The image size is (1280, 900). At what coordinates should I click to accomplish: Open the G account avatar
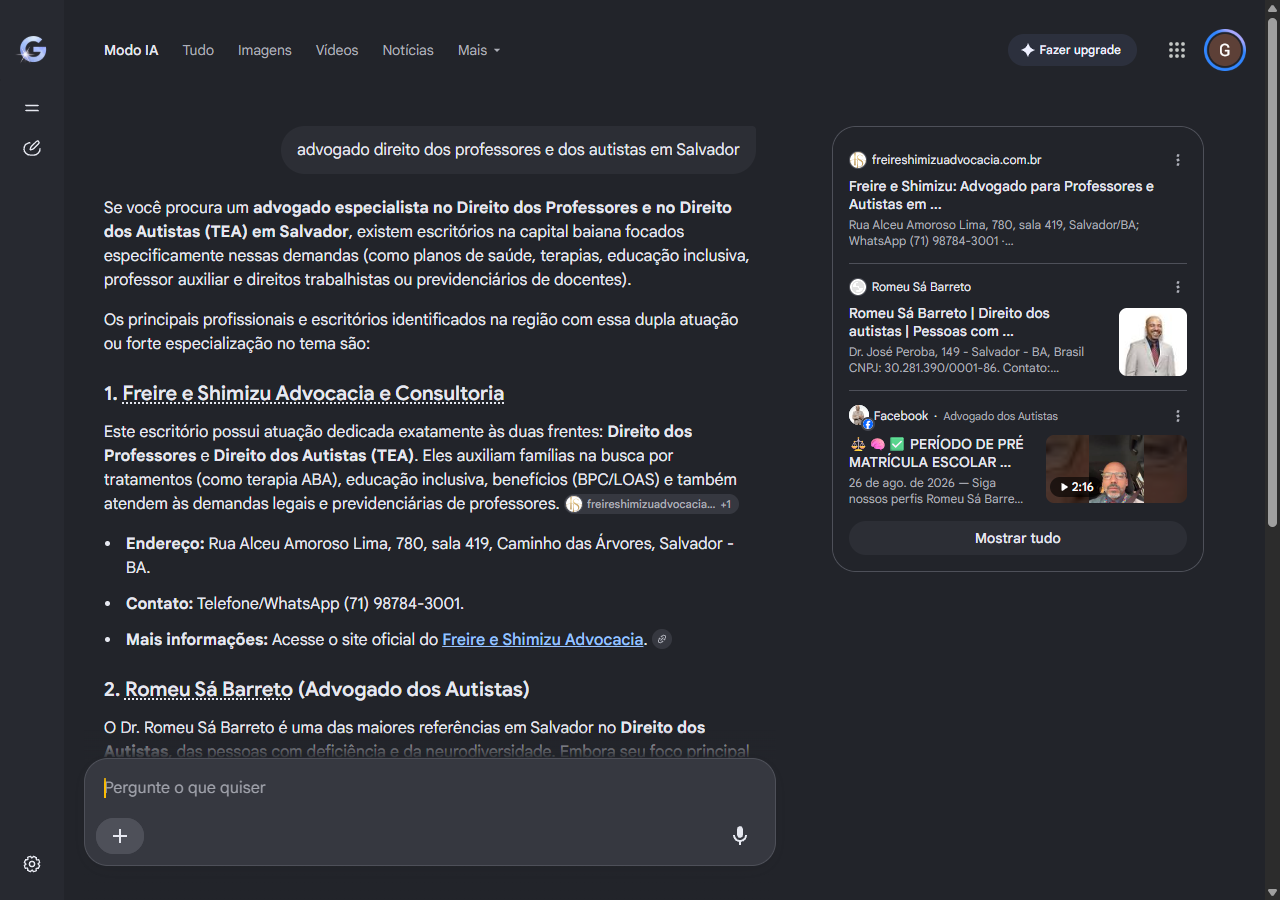tap(1225, 50)
